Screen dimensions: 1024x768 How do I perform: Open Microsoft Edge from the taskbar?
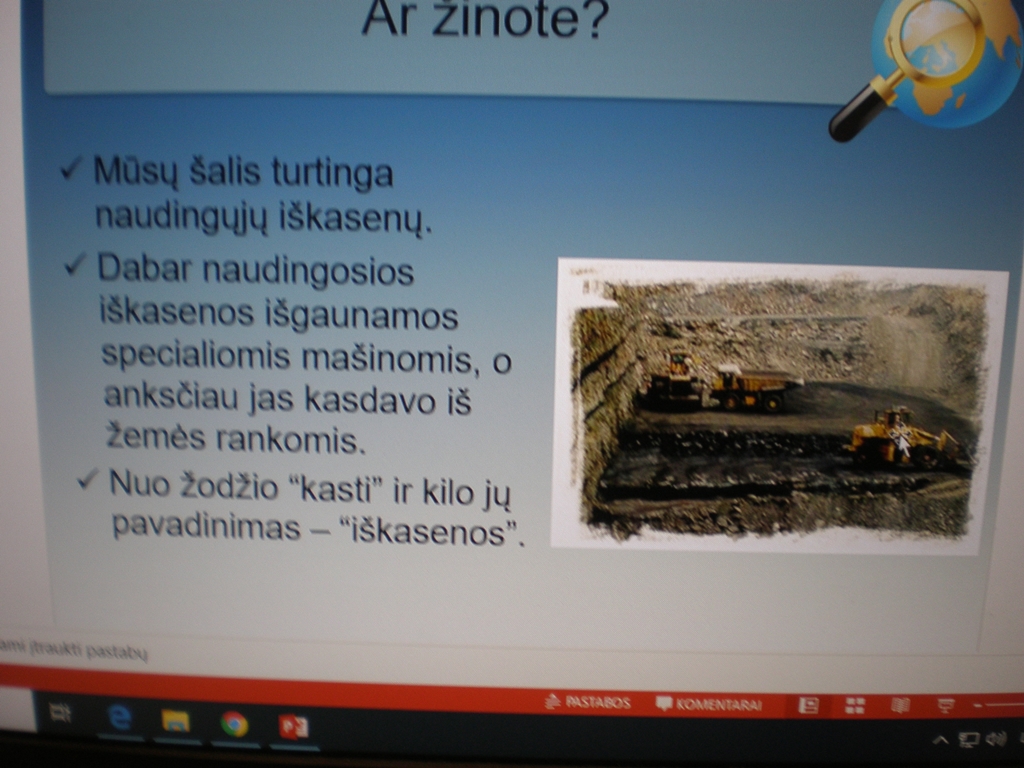120,718
